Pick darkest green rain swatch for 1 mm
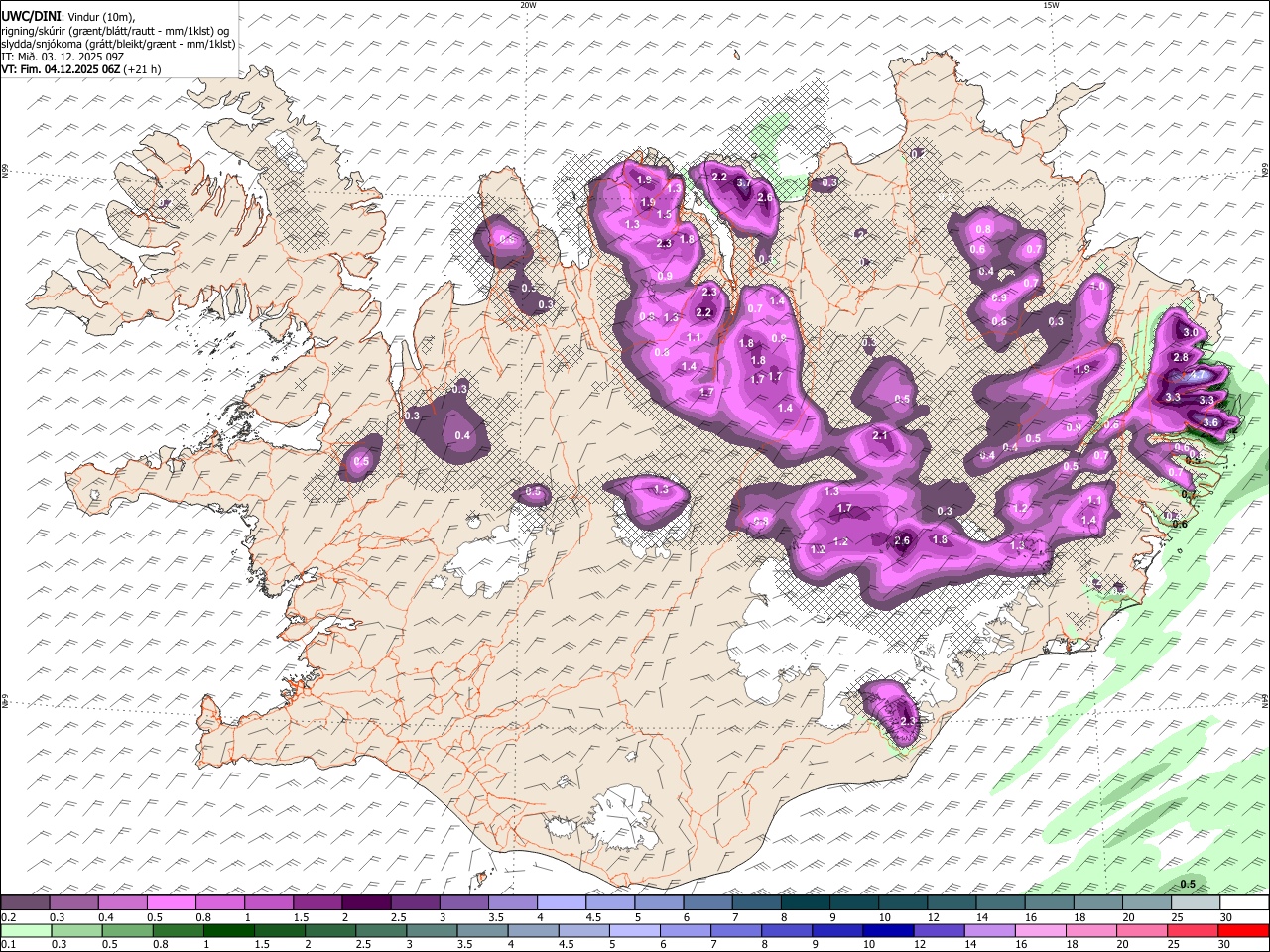 pyautogui.click(x=228, y=930)
